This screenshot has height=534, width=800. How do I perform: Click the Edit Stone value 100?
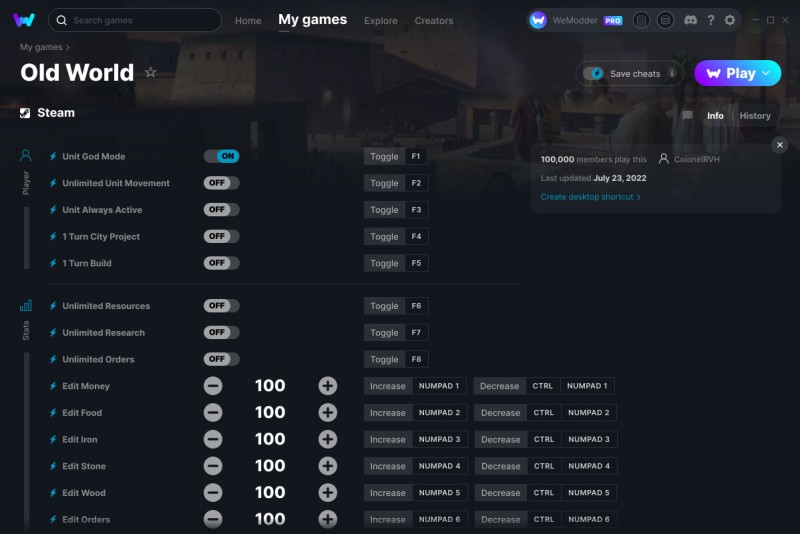tap(270, 466)
